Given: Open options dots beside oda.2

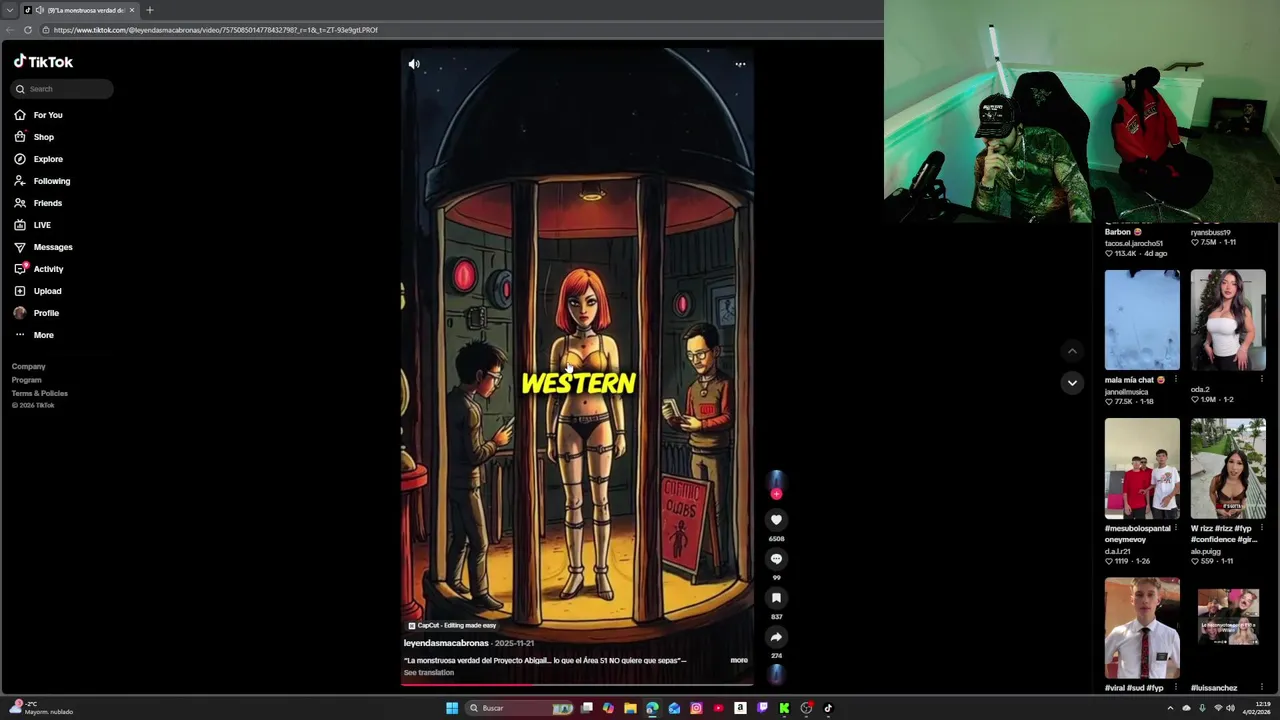Looking at the screenshot, I should [1261, 380].
